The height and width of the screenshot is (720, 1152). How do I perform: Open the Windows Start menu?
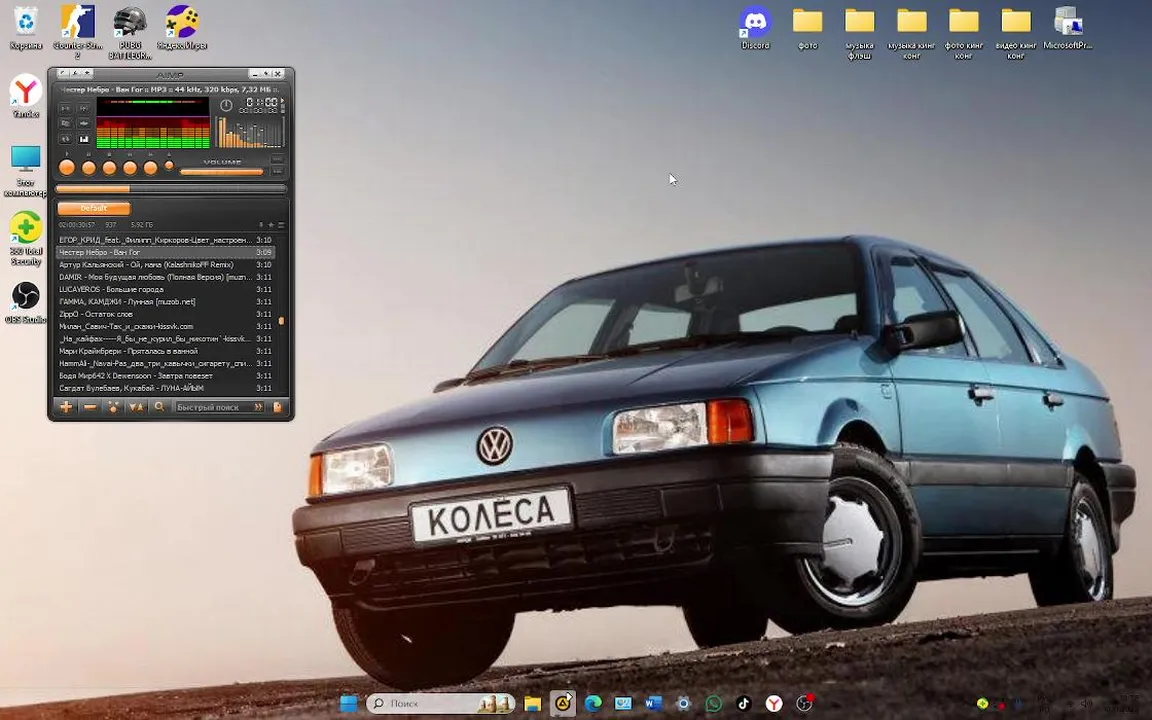click(349, 703)
